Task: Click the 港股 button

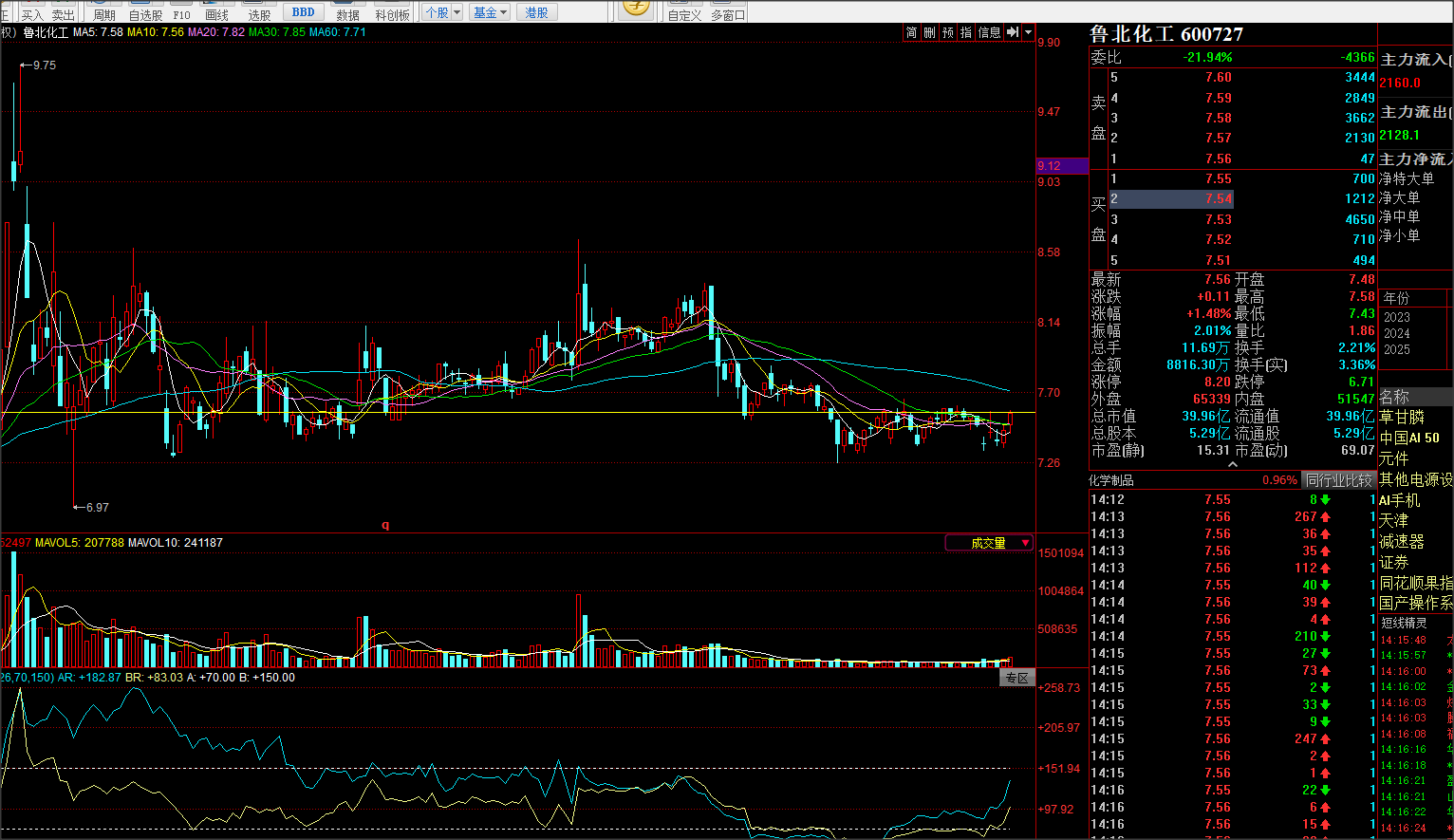Action: (537, 12)
